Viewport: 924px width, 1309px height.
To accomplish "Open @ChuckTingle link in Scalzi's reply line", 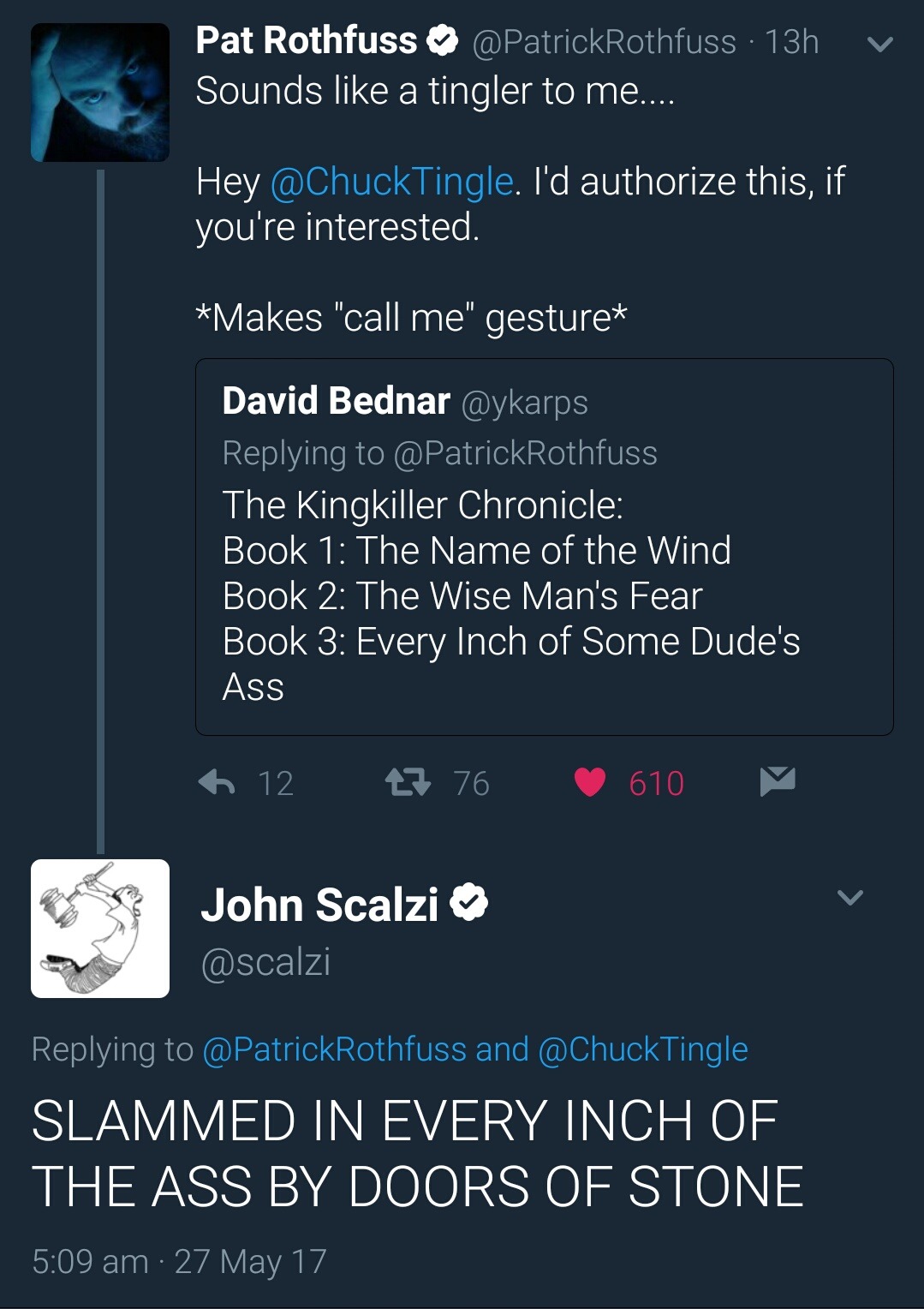I will 643,1049.
